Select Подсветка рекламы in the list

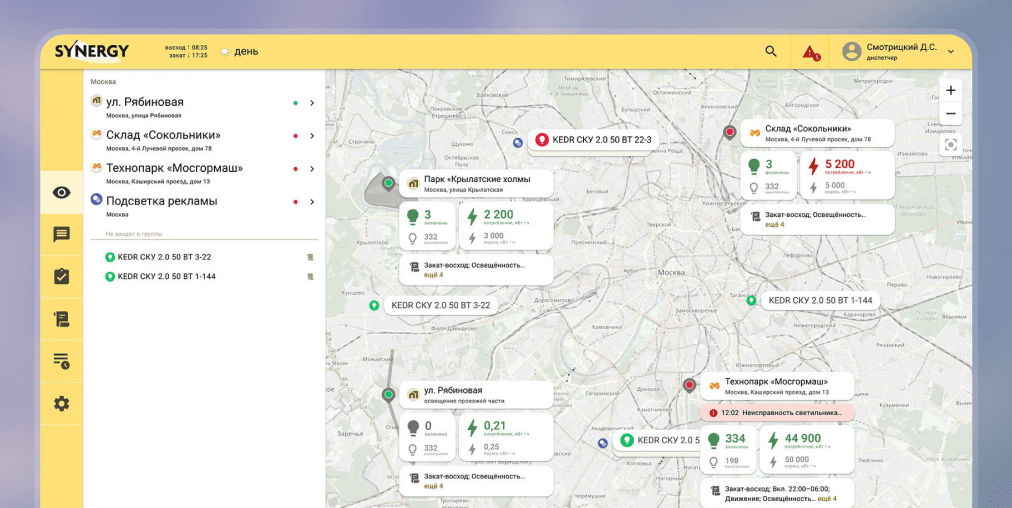161,201
